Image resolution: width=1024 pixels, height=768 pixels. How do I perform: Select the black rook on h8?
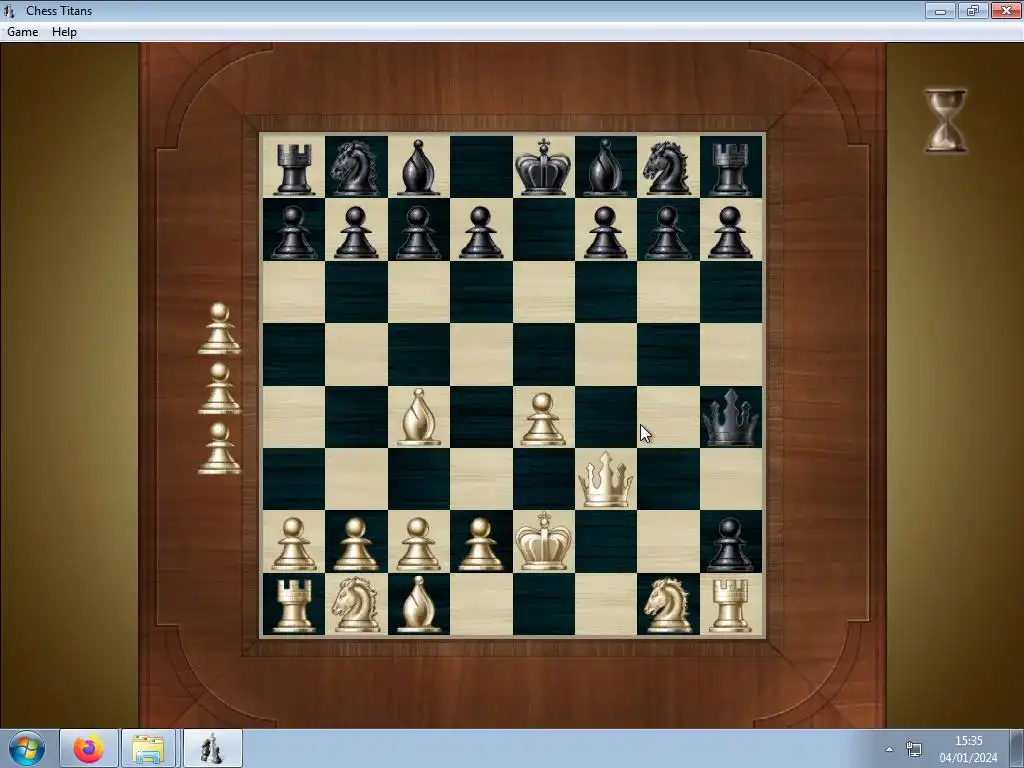coord(730,169)
